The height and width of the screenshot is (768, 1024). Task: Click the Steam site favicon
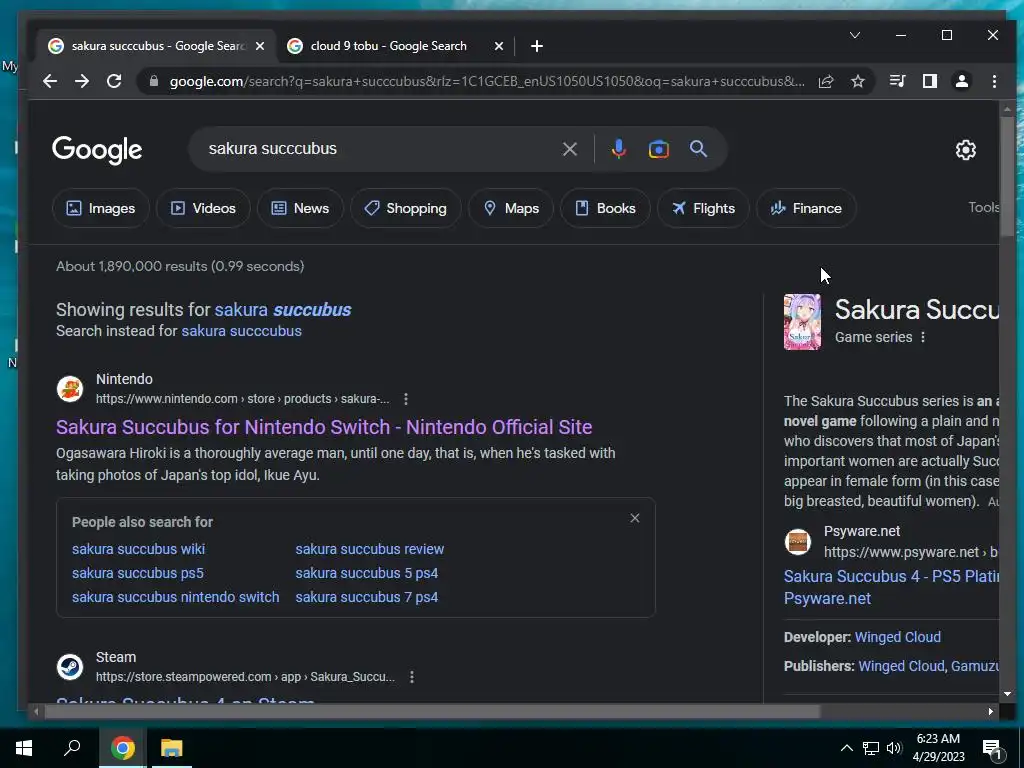[70, 667]
